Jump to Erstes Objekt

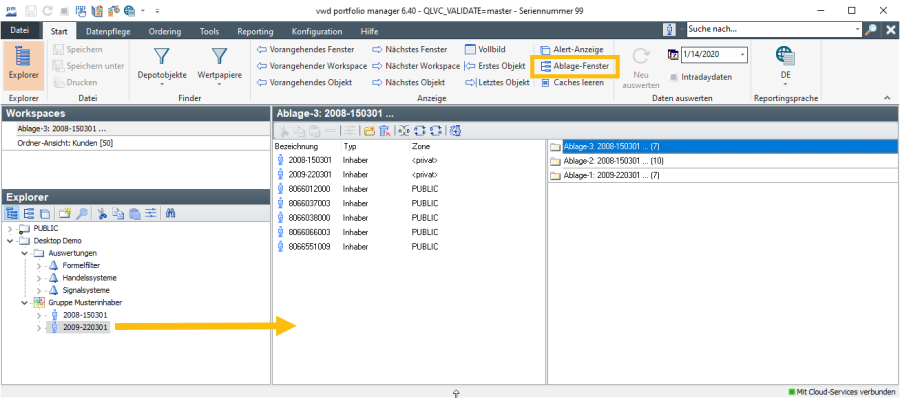[x=495, y=66]
